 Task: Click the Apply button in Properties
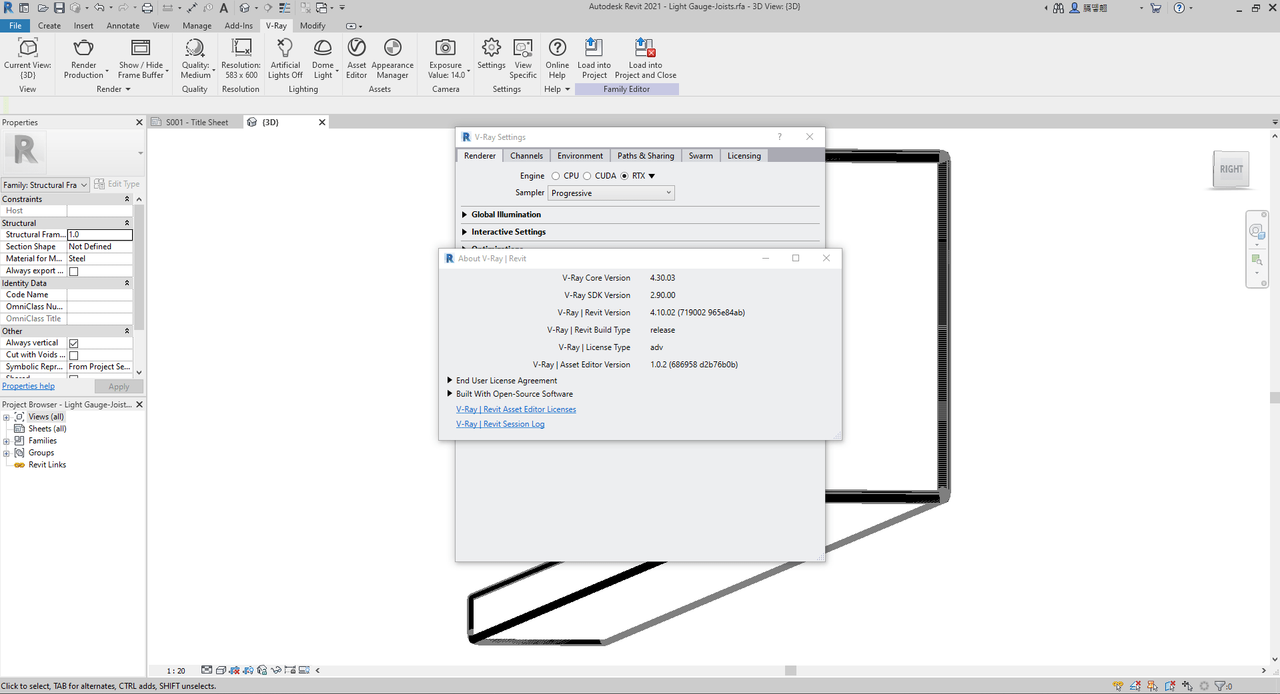pos(119,386)
